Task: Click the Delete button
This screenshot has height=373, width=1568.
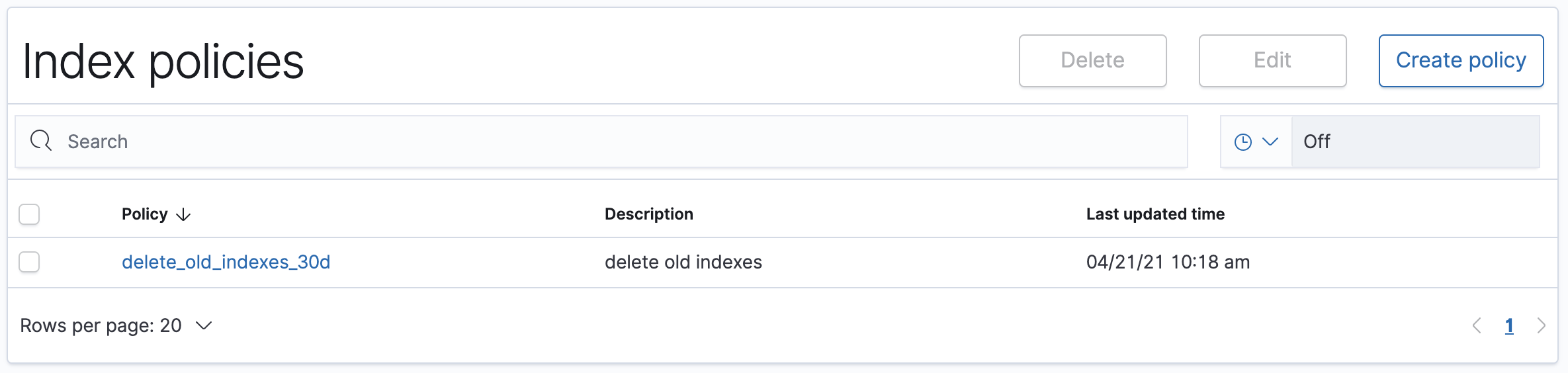Action: [x=1092, y=61]
